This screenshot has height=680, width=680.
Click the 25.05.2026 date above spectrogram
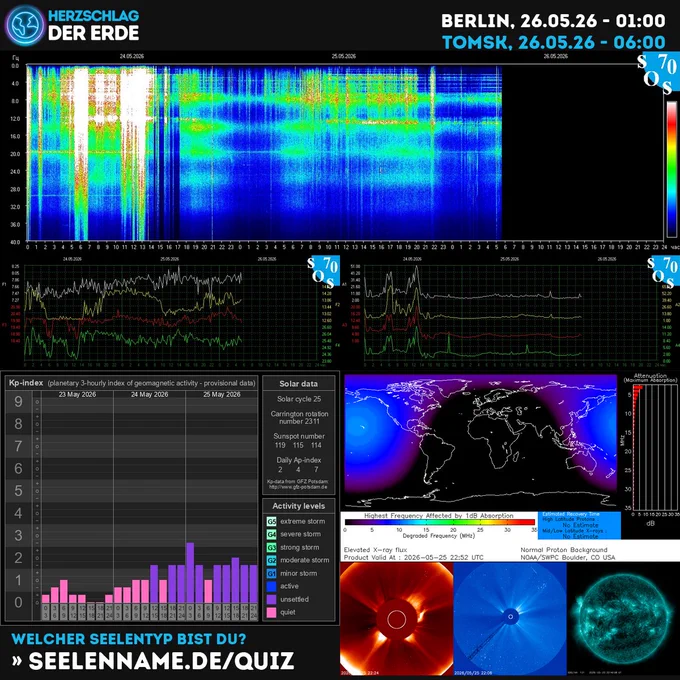[x=344, y=56]
